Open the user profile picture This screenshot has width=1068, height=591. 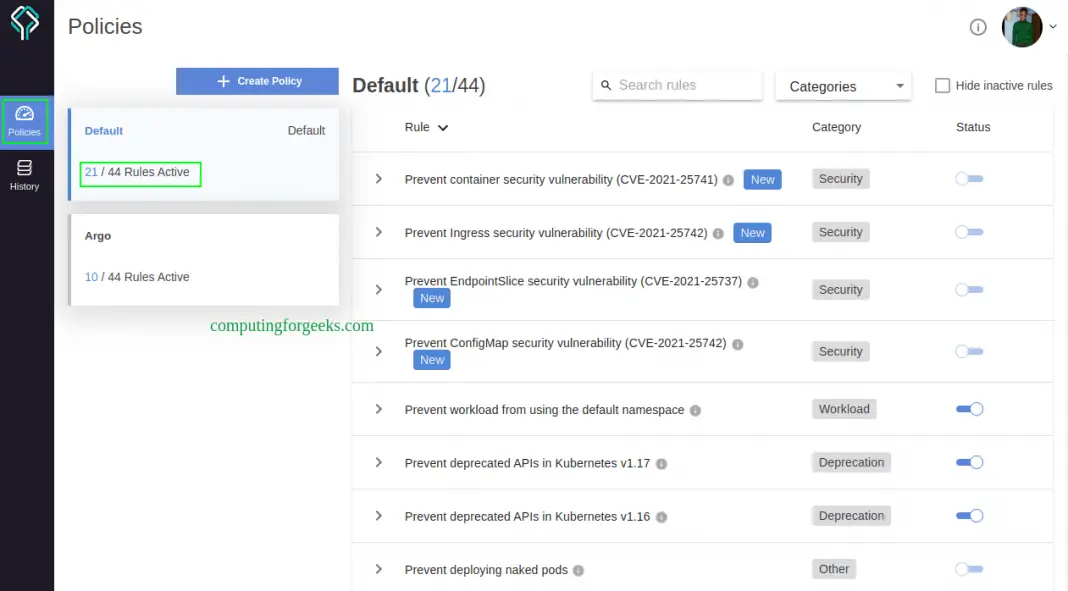[1021, 27]
